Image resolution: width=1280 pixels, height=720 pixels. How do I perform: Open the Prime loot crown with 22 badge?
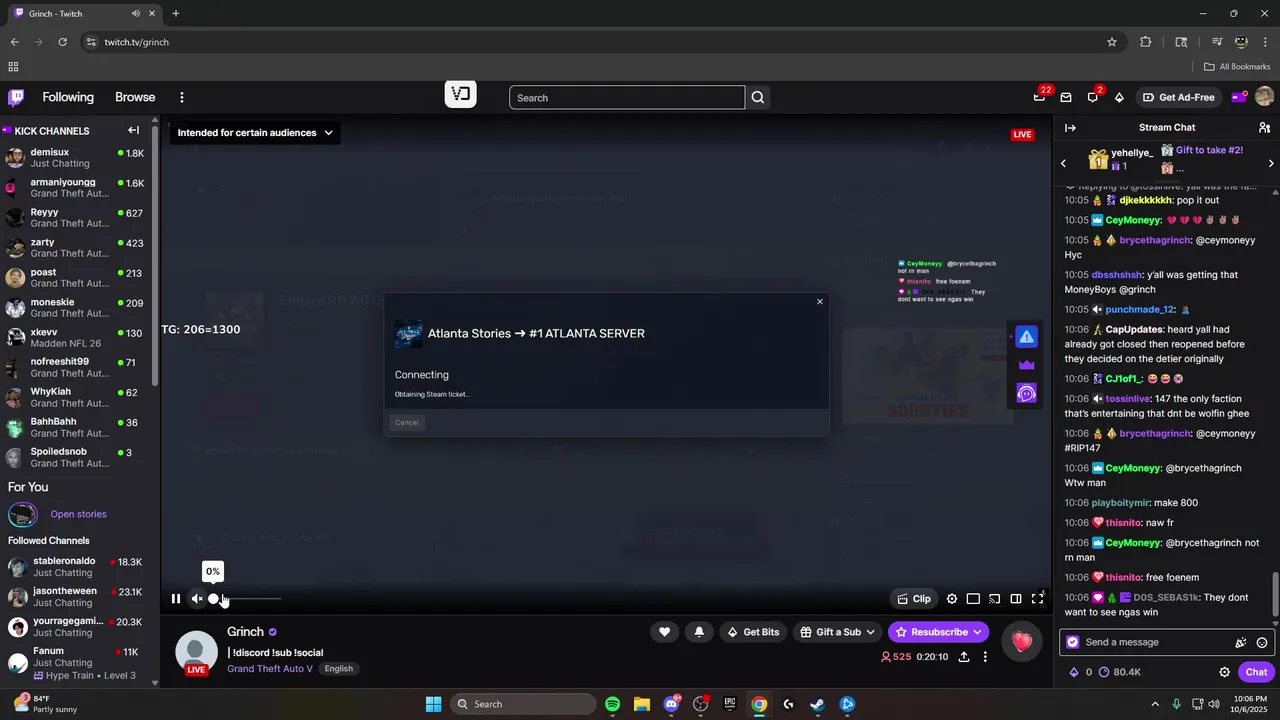[x=1040, y=97]
